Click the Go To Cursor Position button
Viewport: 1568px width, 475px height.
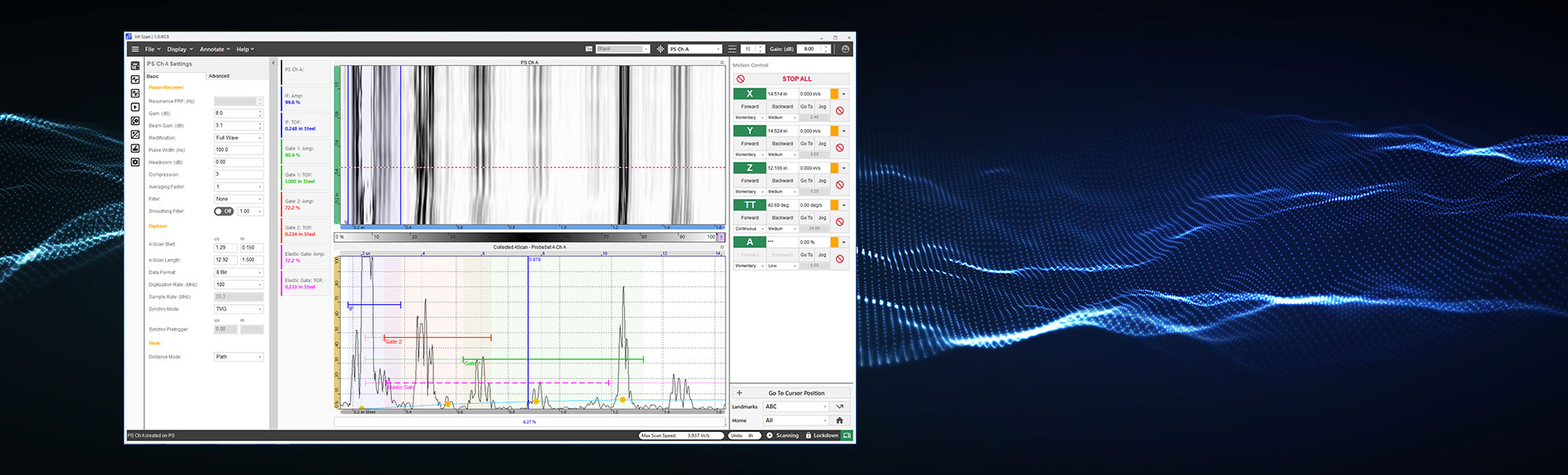click(796, 393)
